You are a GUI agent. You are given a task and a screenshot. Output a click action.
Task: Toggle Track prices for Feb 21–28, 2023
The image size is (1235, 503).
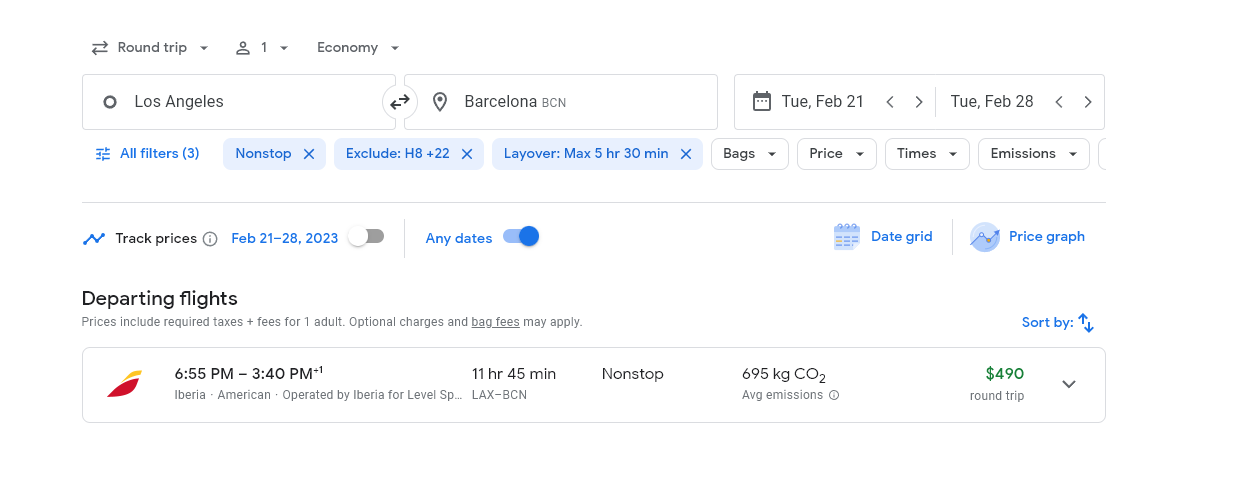[366, 237]
